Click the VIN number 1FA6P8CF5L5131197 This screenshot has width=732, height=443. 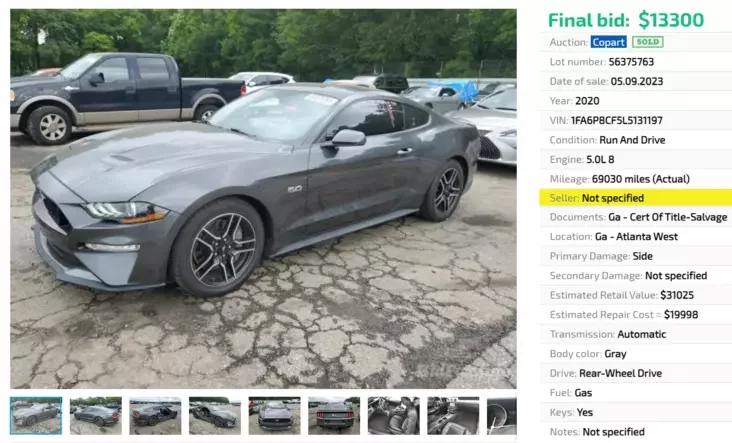coord(616,120)
